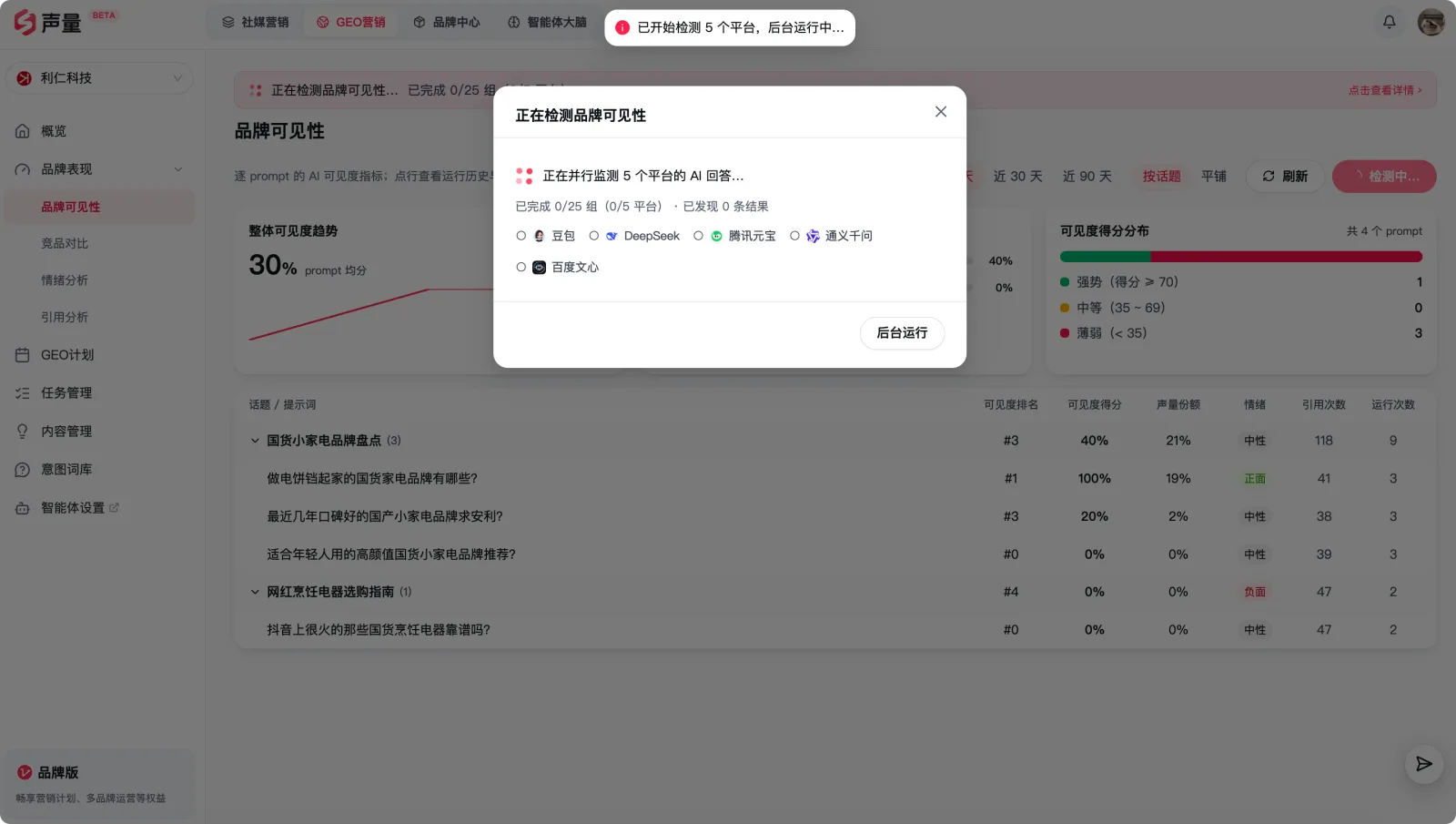Click the visibility score distribution bar
Screen dimensions: 1456x824
click(1241, 257)
